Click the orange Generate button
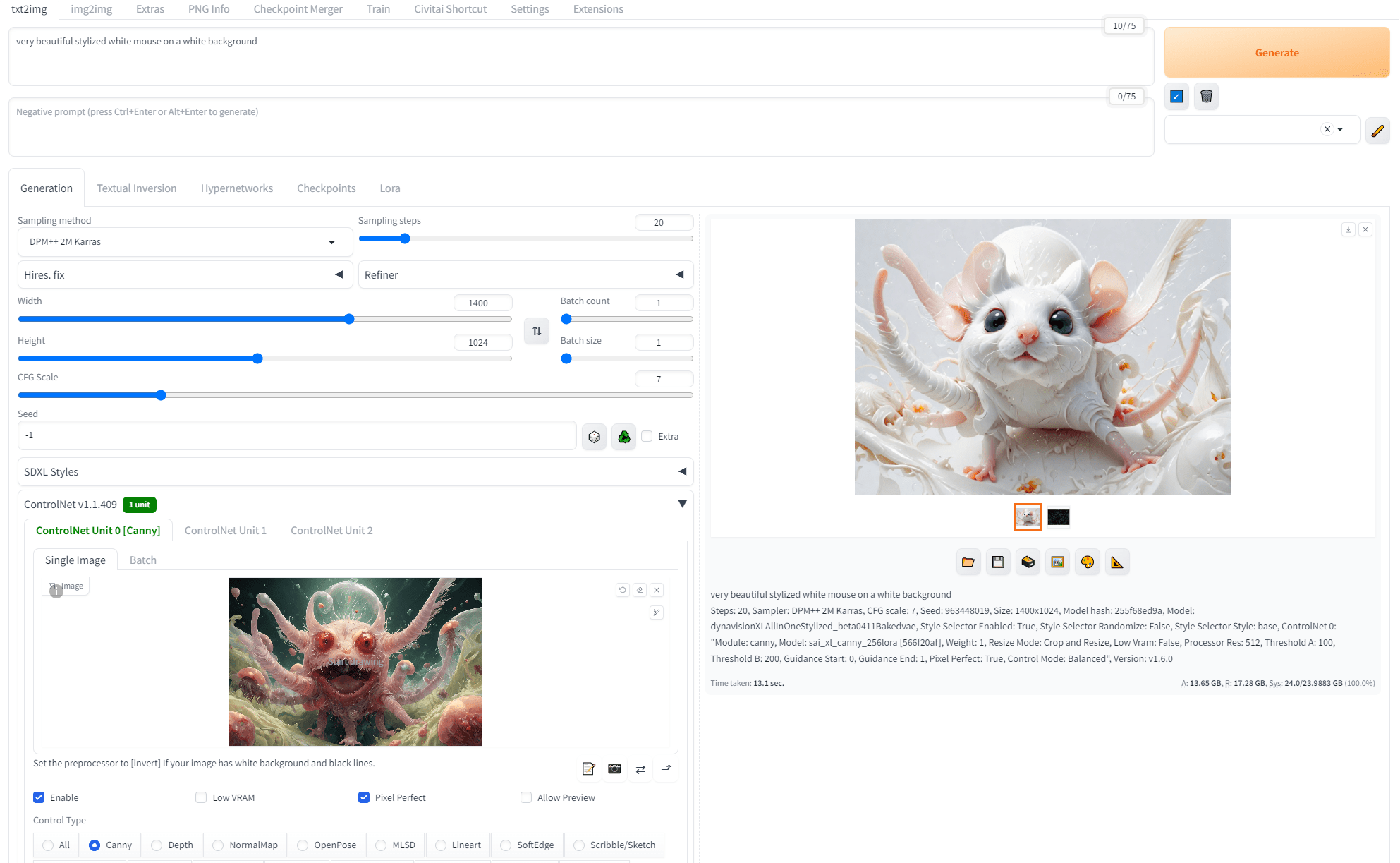Image resolution: width=1400 pixels, height=863 pixels. [x=1277, y=53]
